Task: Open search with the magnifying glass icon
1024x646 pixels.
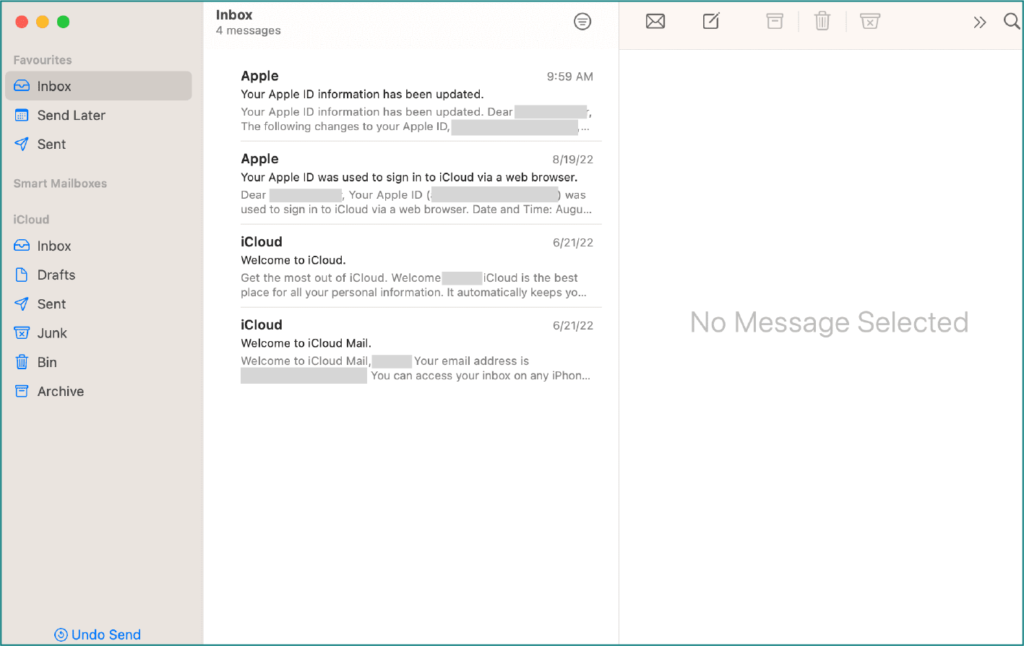Action: tap(1011, 20)
